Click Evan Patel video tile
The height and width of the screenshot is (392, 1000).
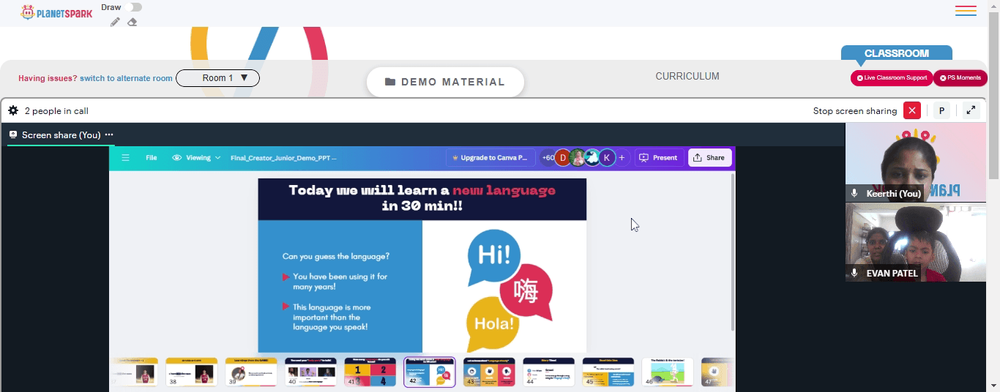pyautogui.click(x=915, y=242)
